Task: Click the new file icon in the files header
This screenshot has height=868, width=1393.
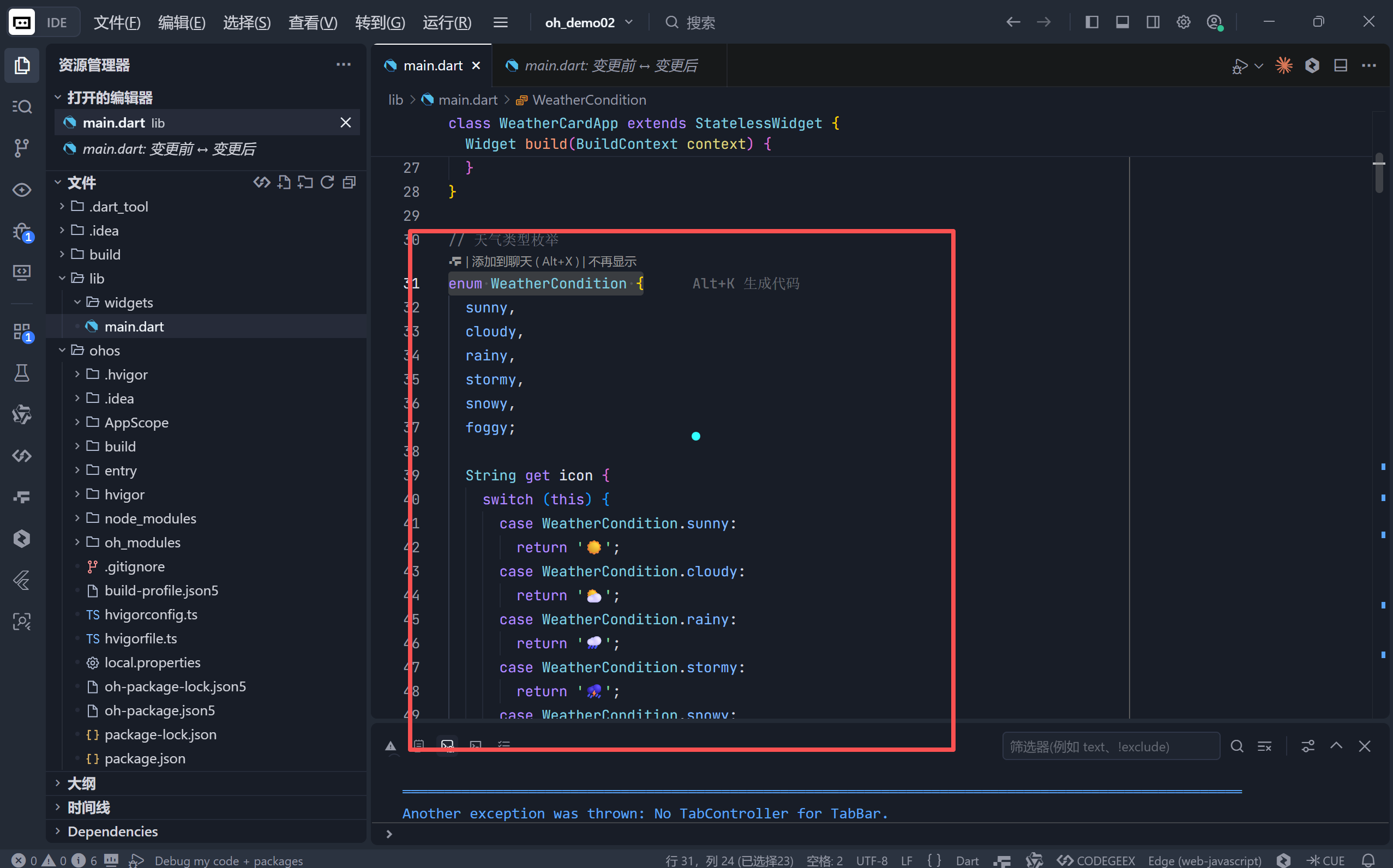Action: point(284,183)
